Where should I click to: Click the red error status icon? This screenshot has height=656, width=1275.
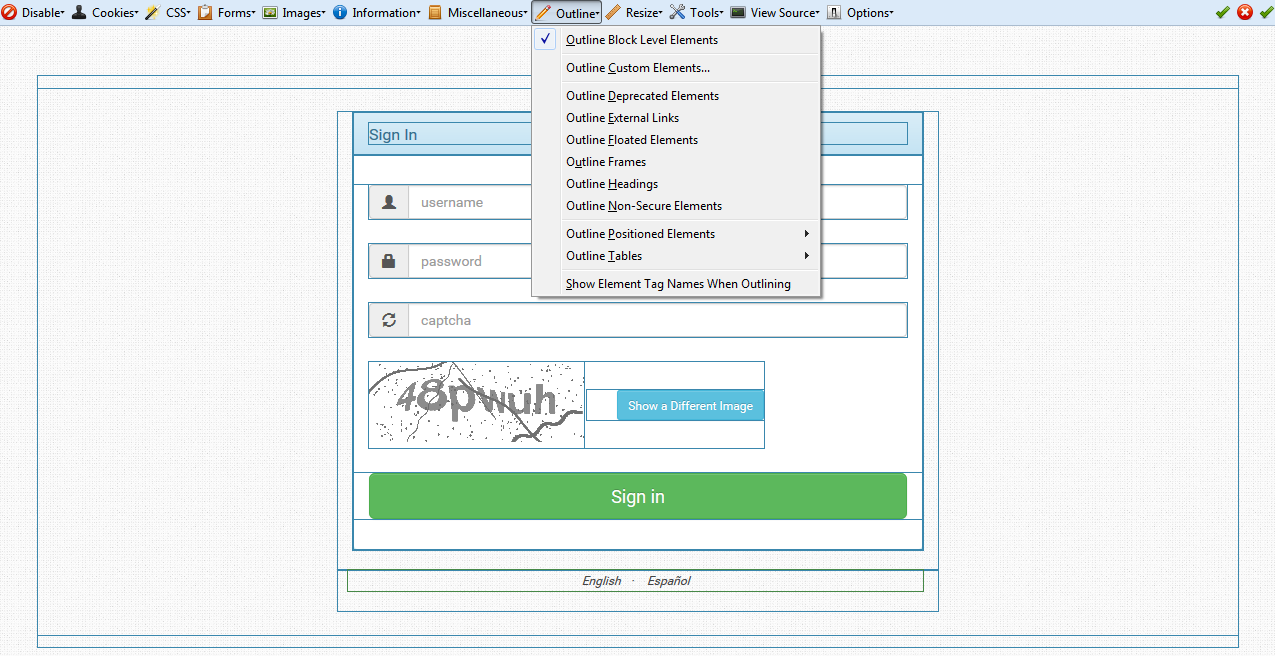[x=1245, y=12]
